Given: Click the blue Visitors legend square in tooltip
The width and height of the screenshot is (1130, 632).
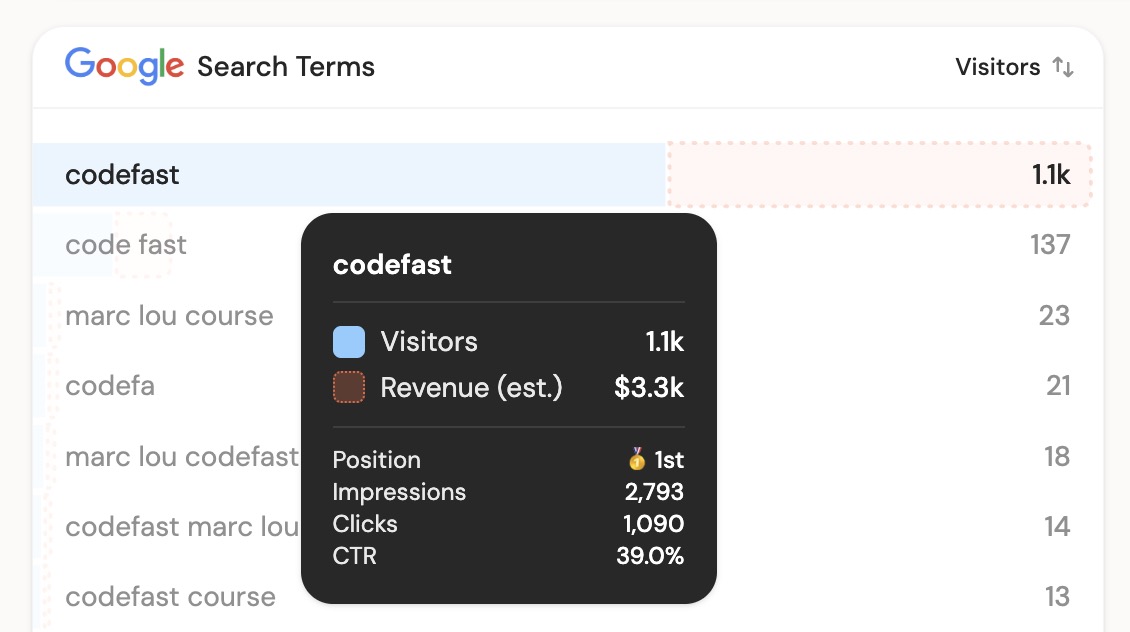Looking at the screenshot, I should (347, 341).
